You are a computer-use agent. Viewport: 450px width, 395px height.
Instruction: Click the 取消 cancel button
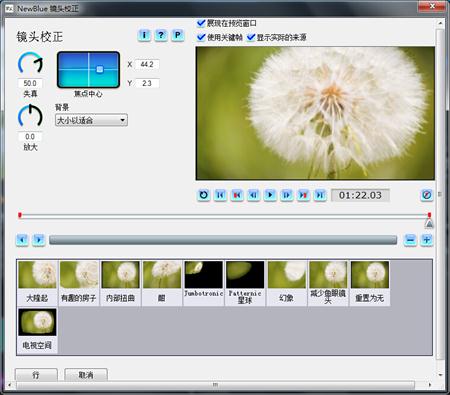click(x=86, y=375)
